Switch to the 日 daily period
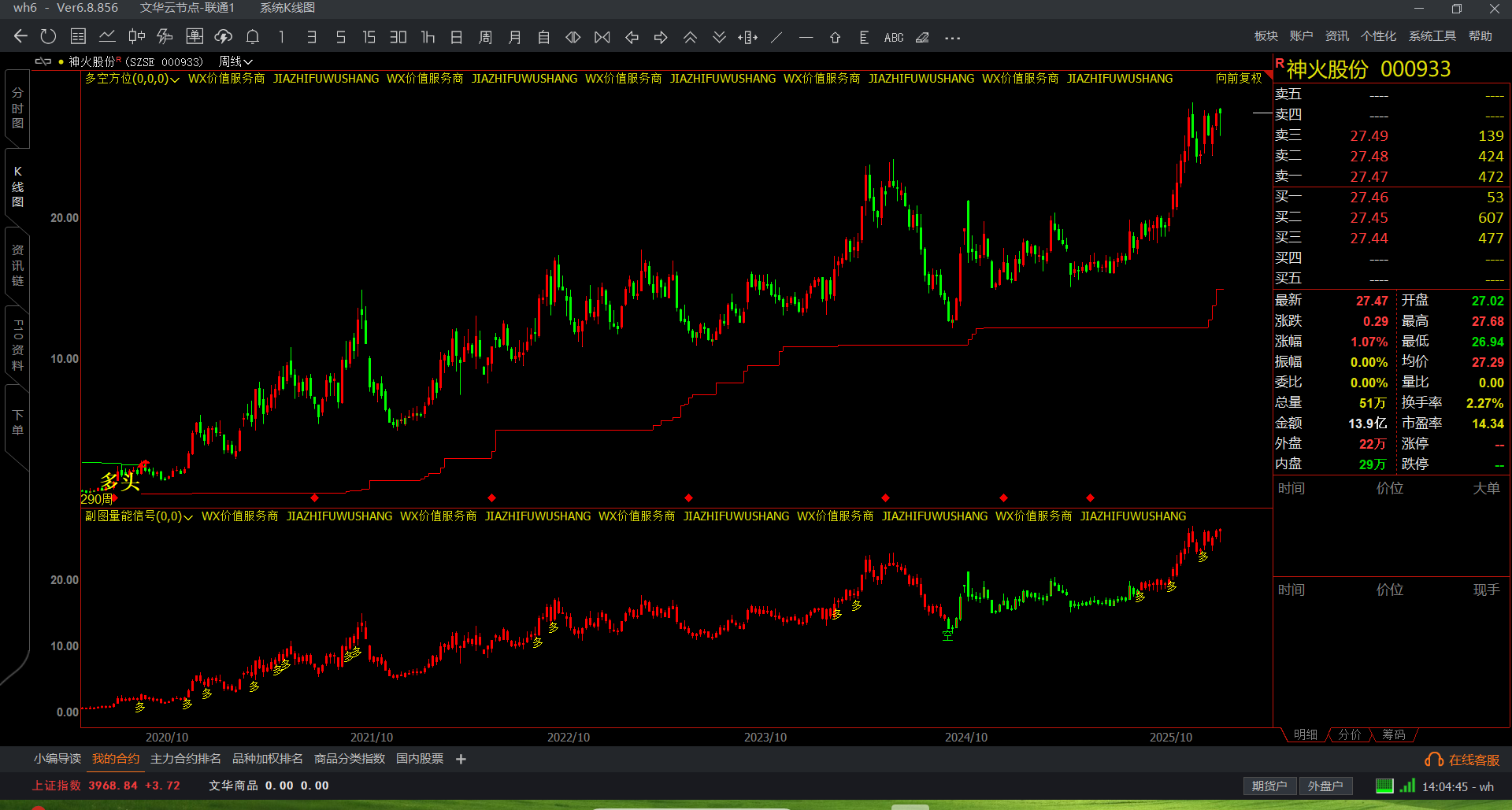1512x810 pixels. click(456, 37)
